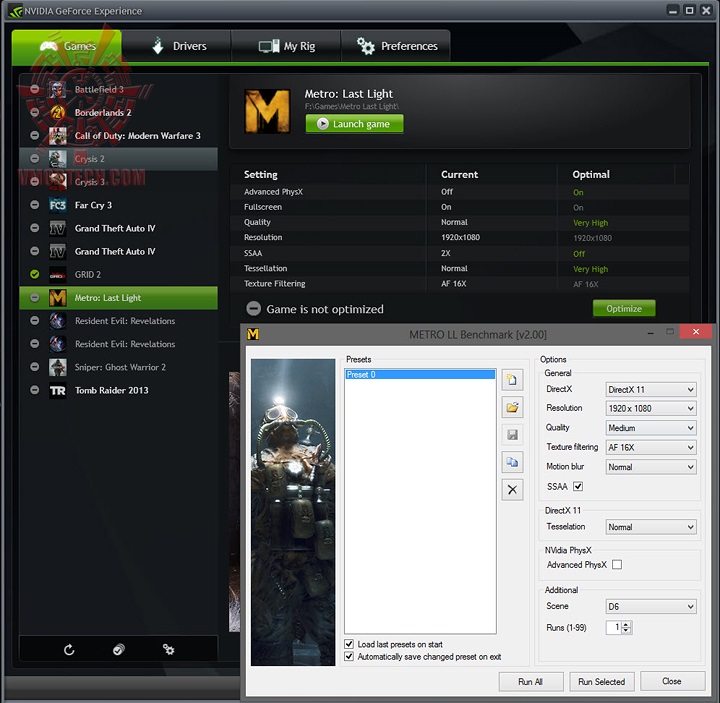Viewport: 720px width, 703px height.
Task: Duplicate preset with the copy icon
Action: [512, 462]
